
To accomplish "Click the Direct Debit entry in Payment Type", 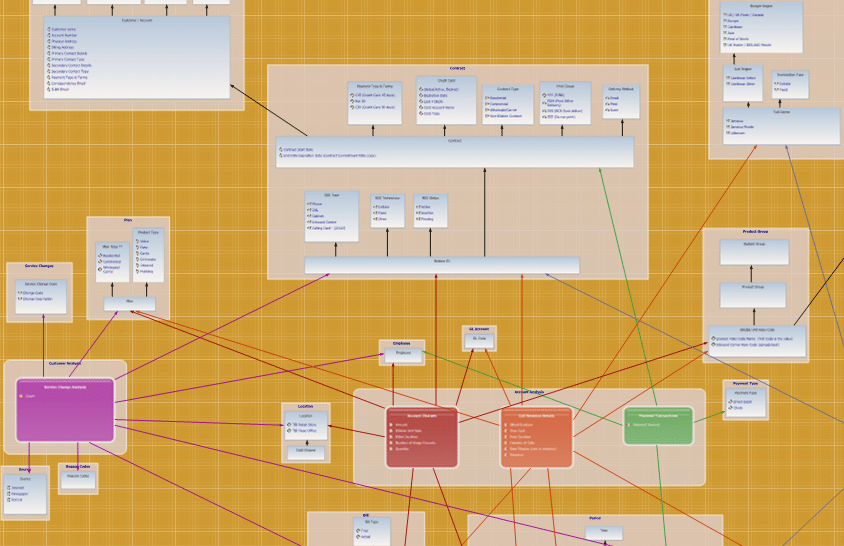I will click(743, 402).
